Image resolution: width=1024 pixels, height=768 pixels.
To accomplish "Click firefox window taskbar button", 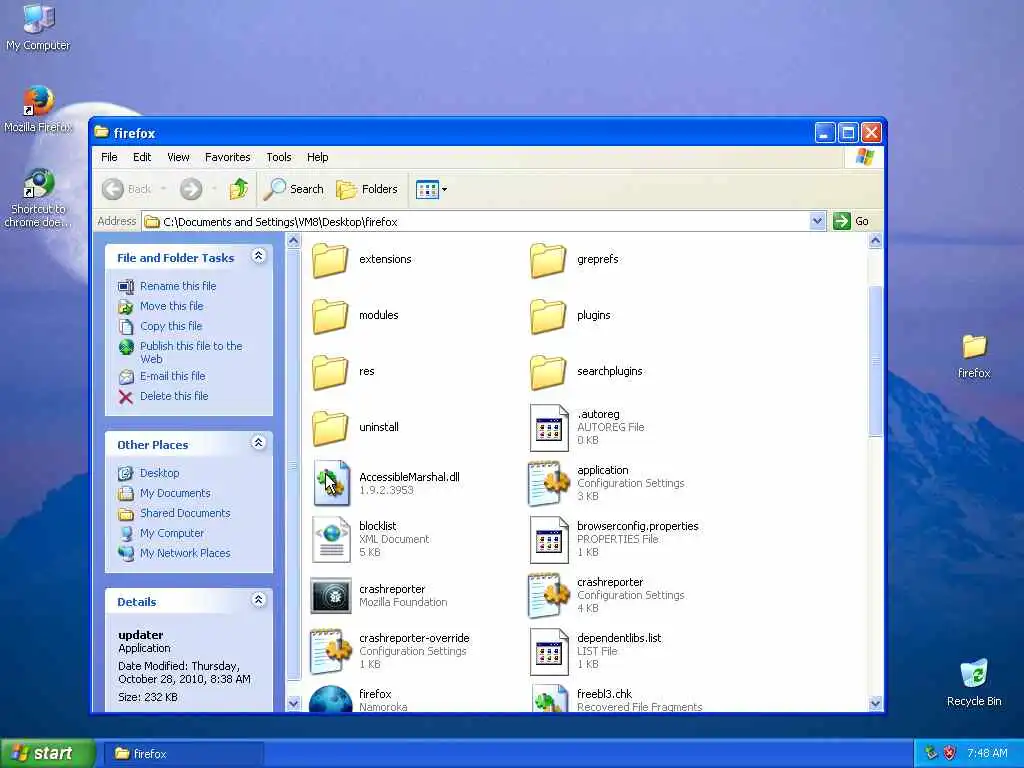I will (185, 754).
